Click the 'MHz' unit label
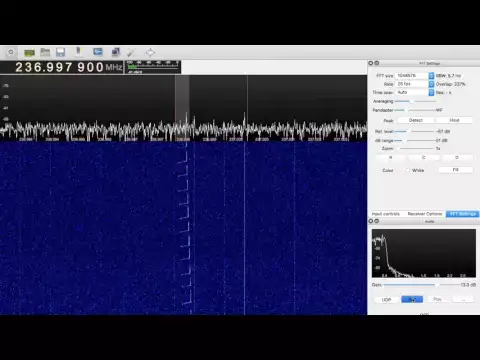The width and height of the screenshot is (480, 360). tap(114, 67)
